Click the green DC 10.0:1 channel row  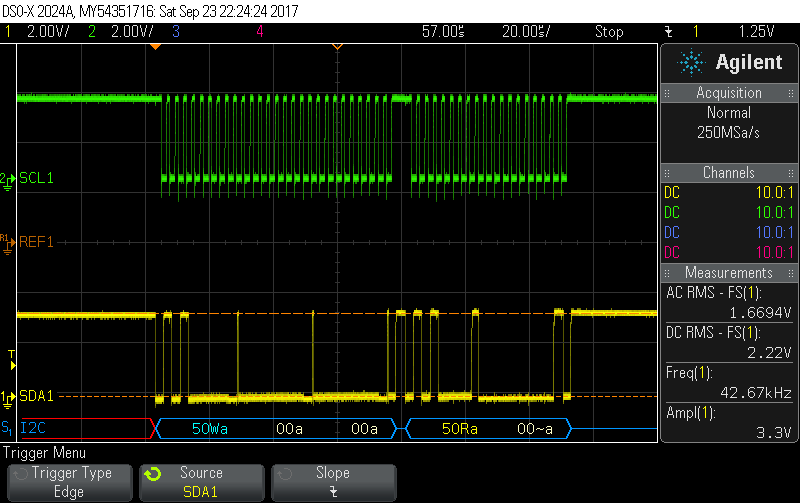click(729, 213)
